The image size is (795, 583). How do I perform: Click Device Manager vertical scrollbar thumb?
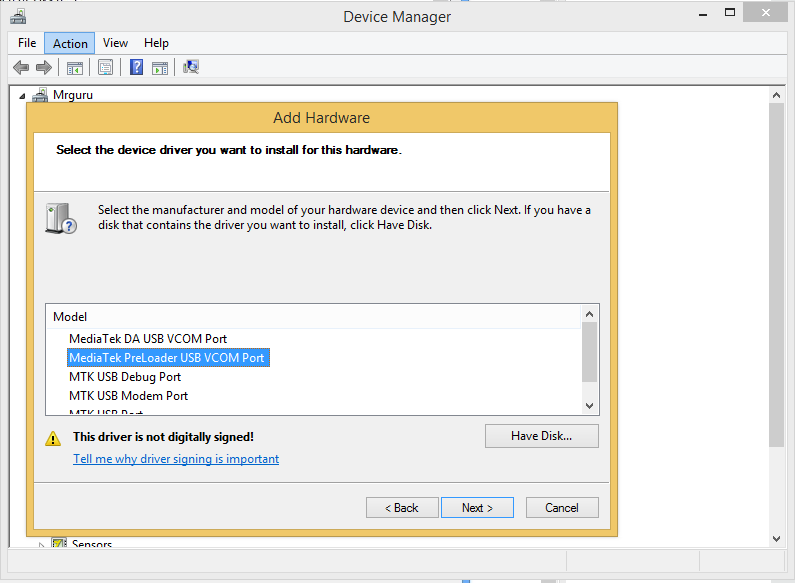click(776, 275)
